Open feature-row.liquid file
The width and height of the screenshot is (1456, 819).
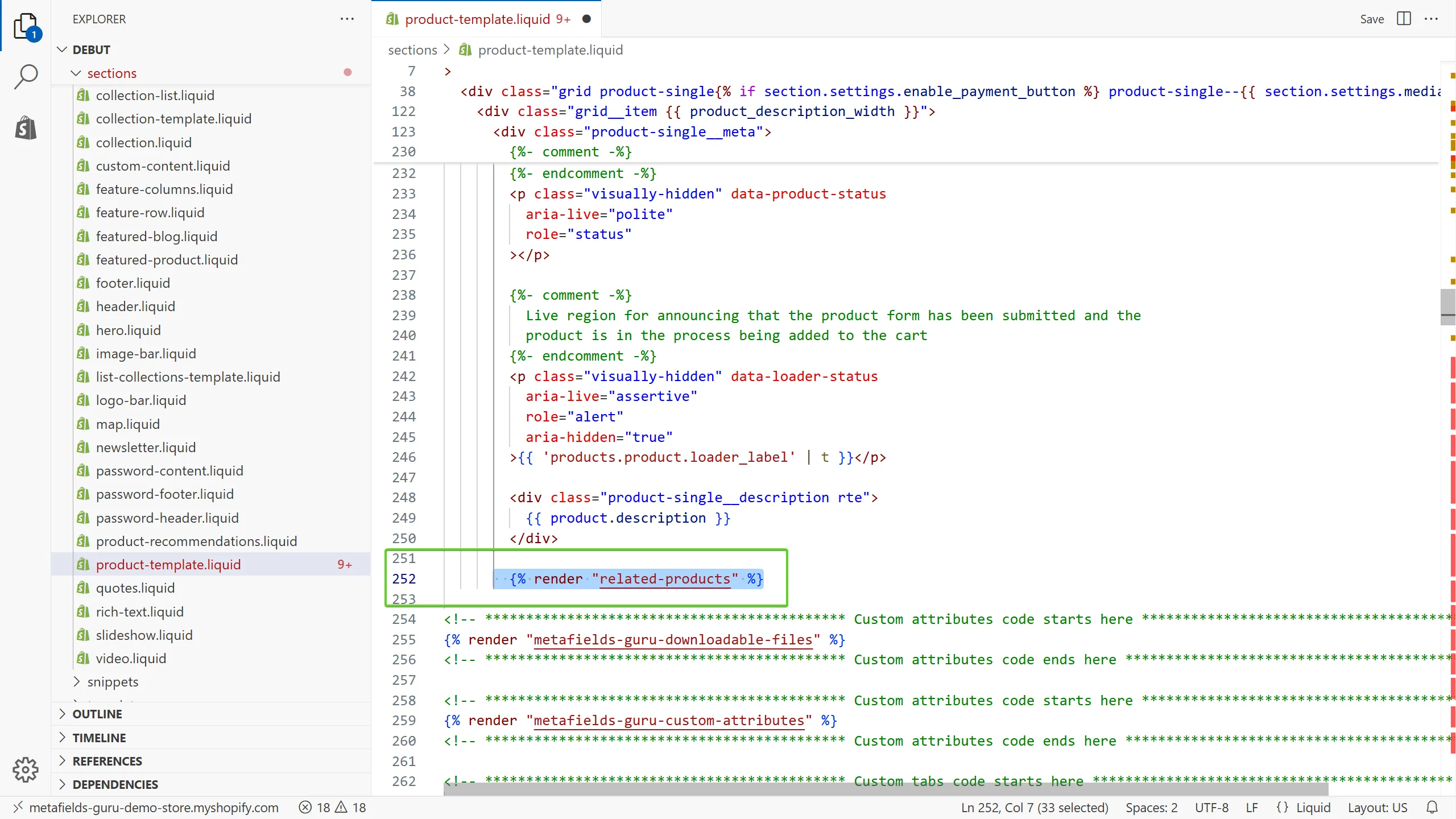pos(150,212)
